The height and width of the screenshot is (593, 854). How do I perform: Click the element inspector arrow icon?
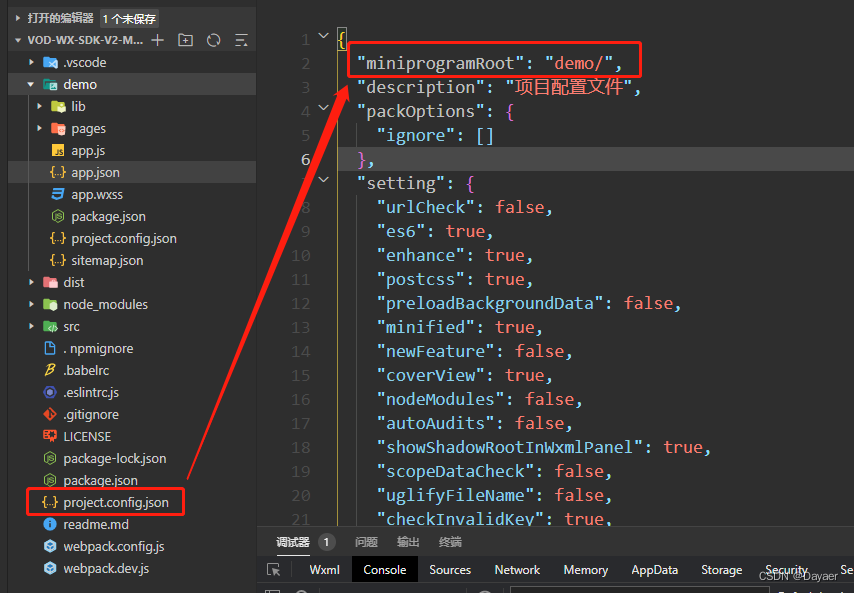click(x=273, y=570)
